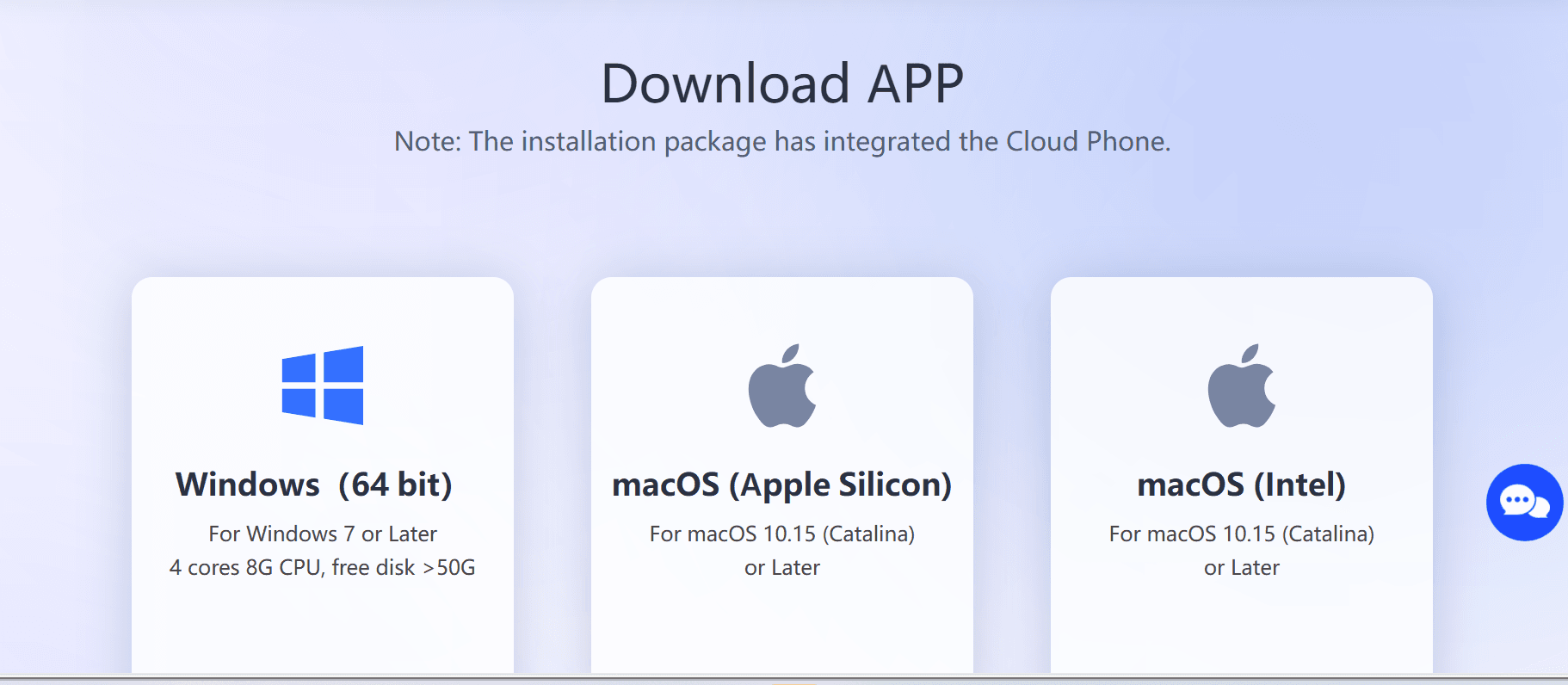Click the horizontal bar along the bottom edge

click(x=784, y=679)
